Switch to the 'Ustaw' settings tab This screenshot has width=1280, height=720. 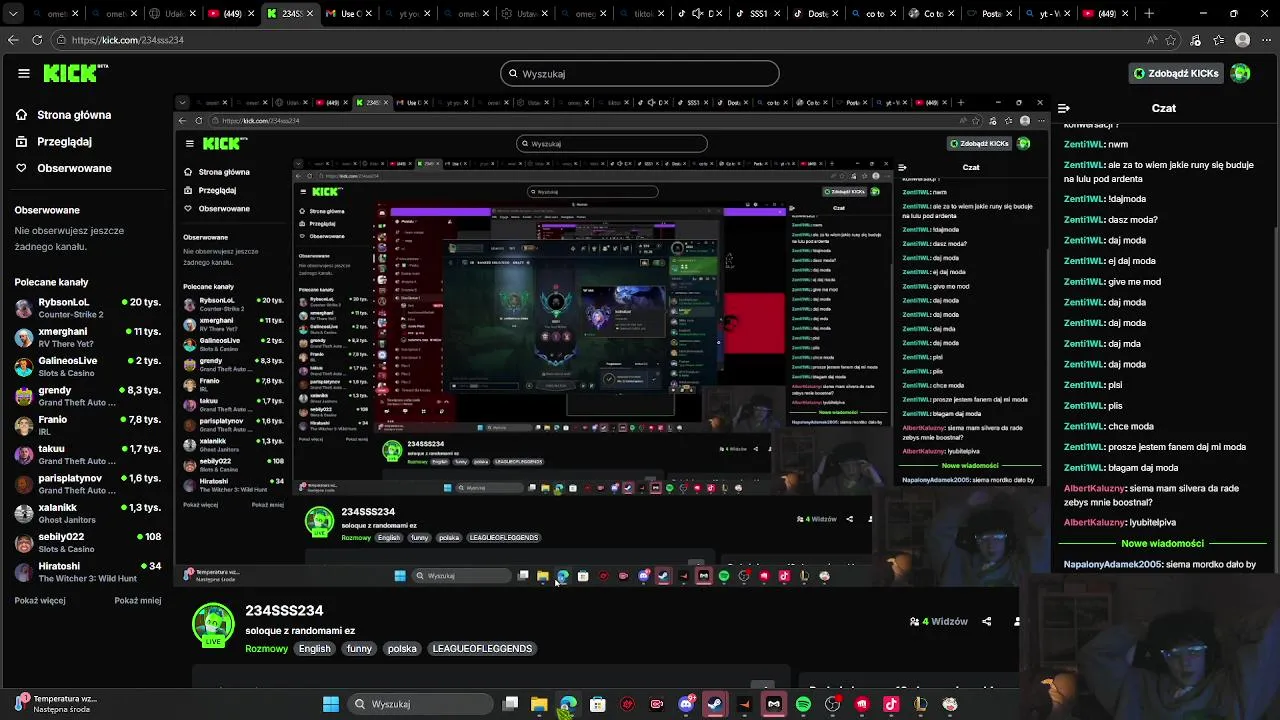click(524, 14)
